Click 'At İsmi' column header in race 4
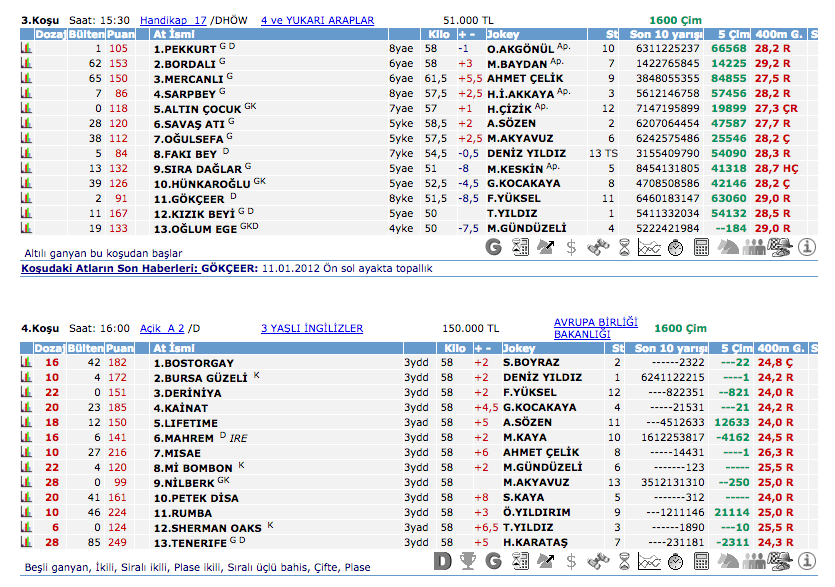This screenshot has width=835, height=587. pos(173,348)
